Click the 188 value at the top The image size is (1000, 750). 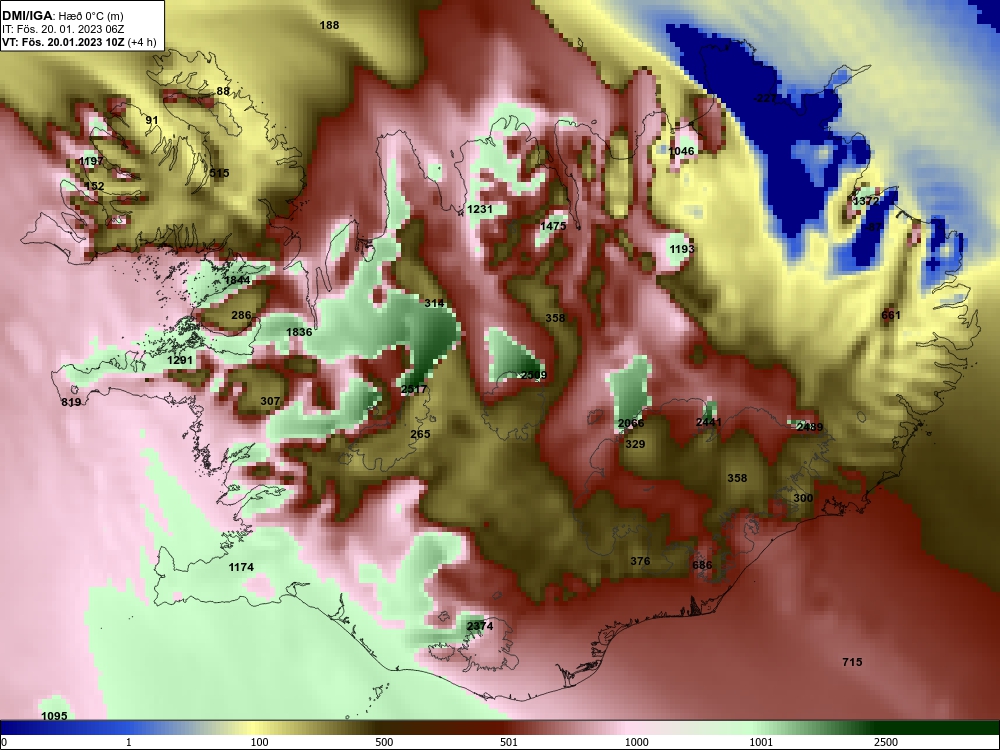click(x=329, y=25)
